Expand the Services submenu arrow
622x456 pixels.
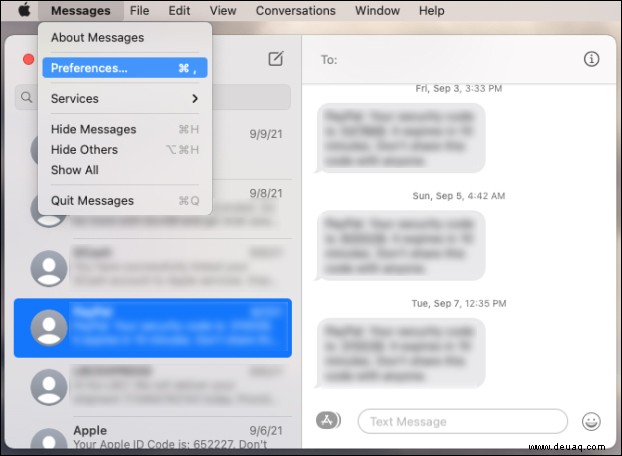195,98
